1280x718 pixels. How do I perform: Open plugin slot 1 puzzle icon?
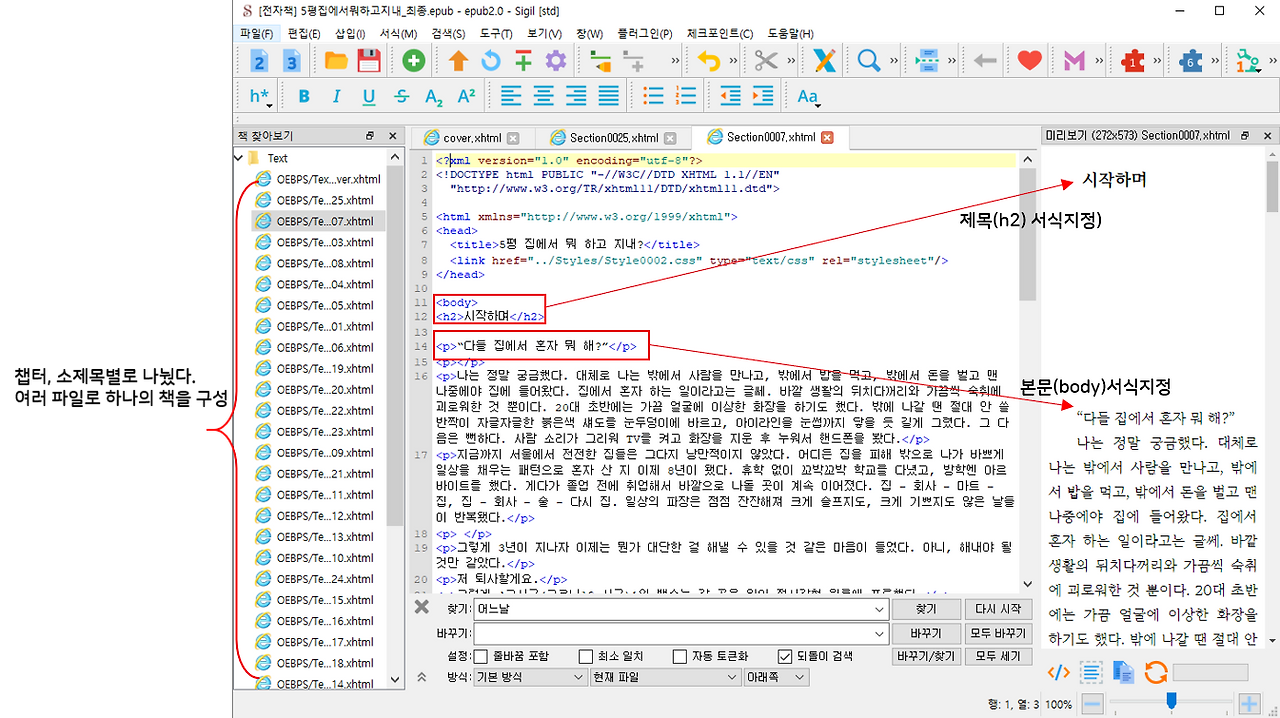pos(1132,61)
